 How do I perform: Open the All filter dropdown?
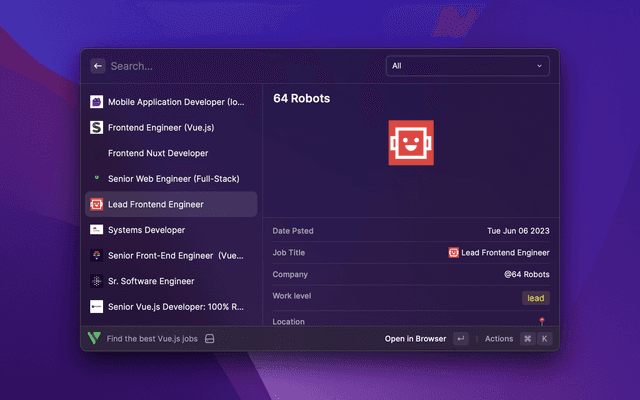[x=466, y=66]
